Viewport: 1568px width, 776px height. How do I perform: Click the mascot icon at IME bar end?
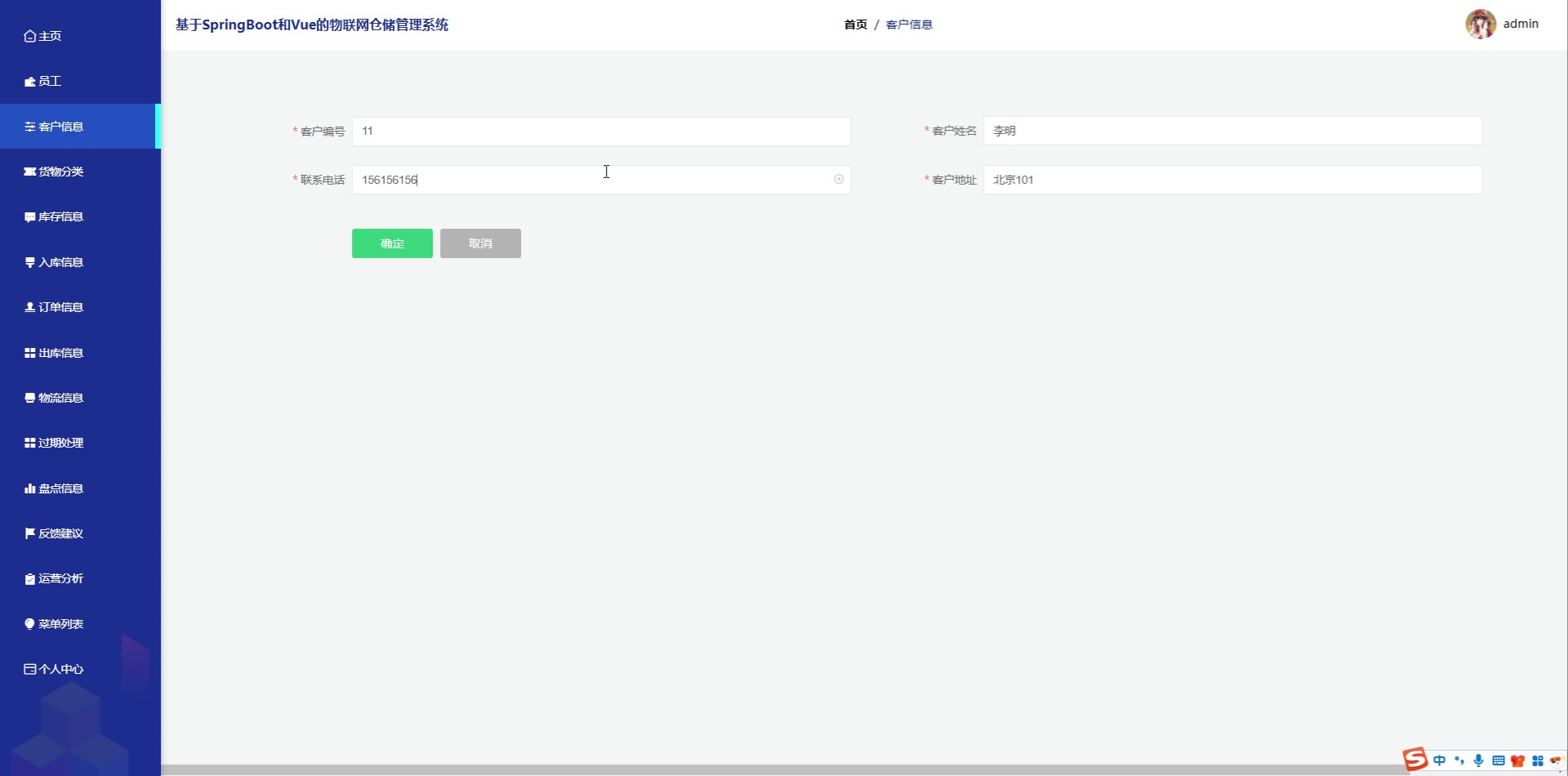(x=1556, y=760)
